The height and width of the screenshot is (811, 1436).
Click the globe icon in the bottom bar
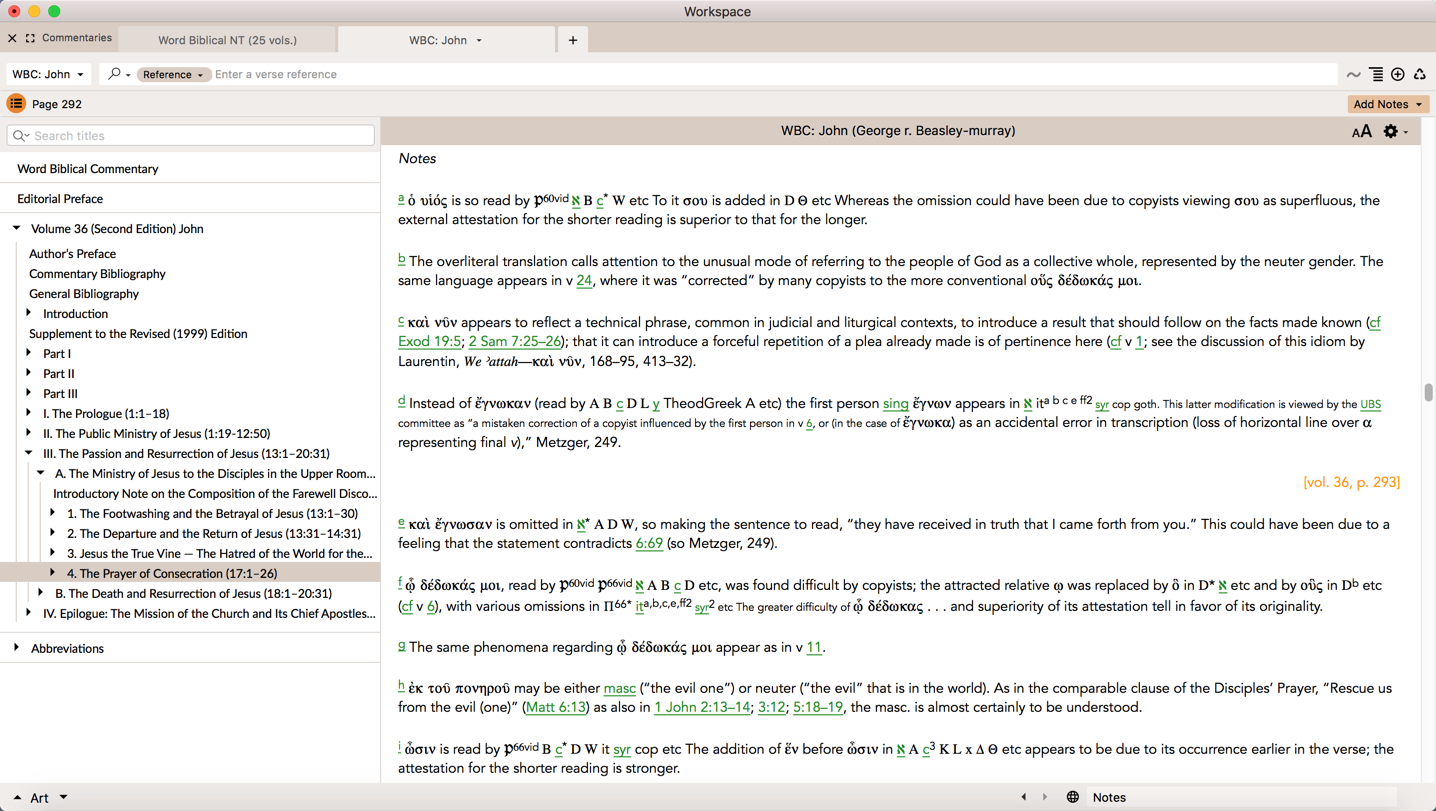point(1073,797)
